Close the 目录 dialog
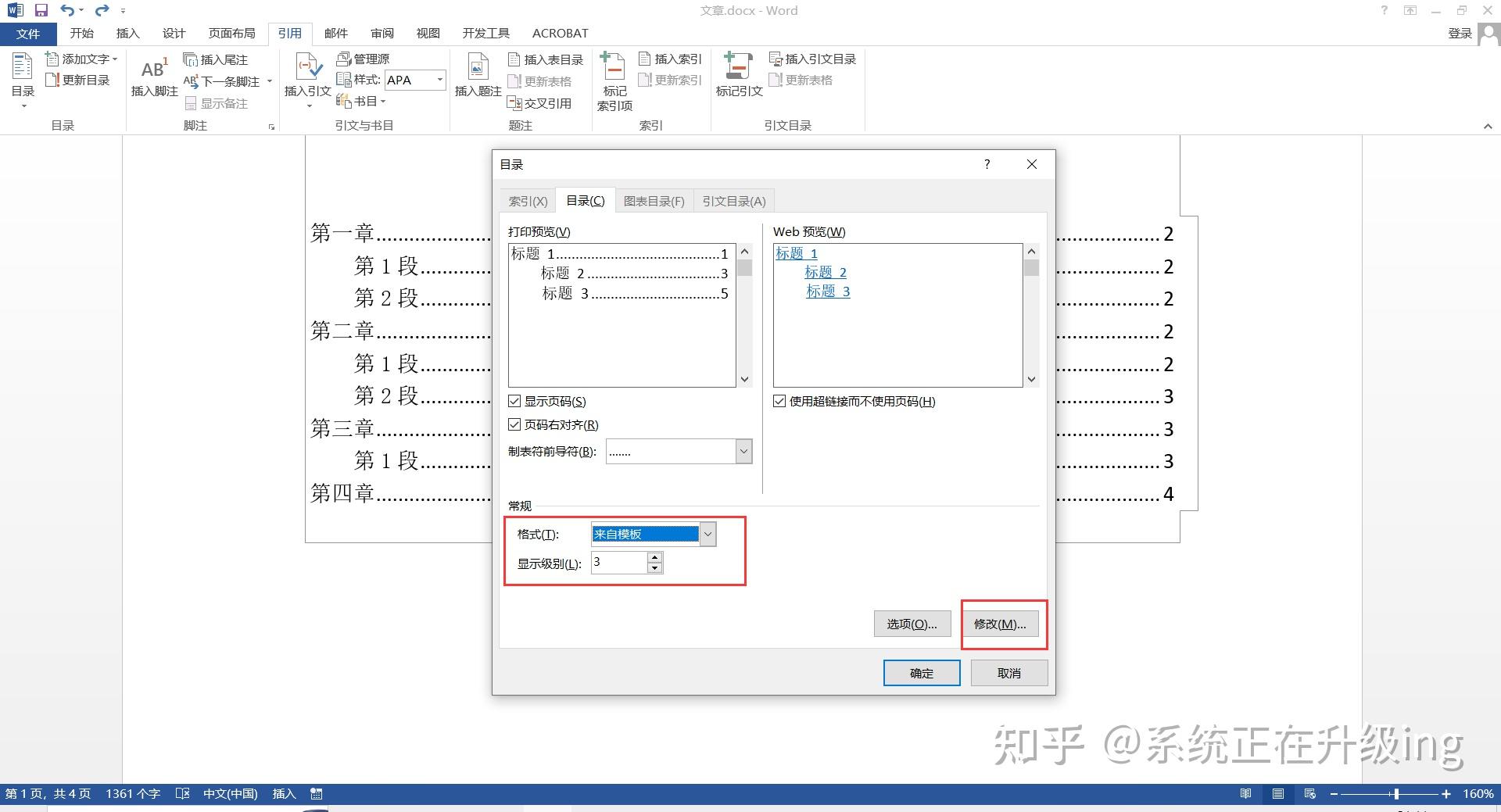Image resolution: width=1501 pixels, height=812 pixels. [x=1032, y=164]
